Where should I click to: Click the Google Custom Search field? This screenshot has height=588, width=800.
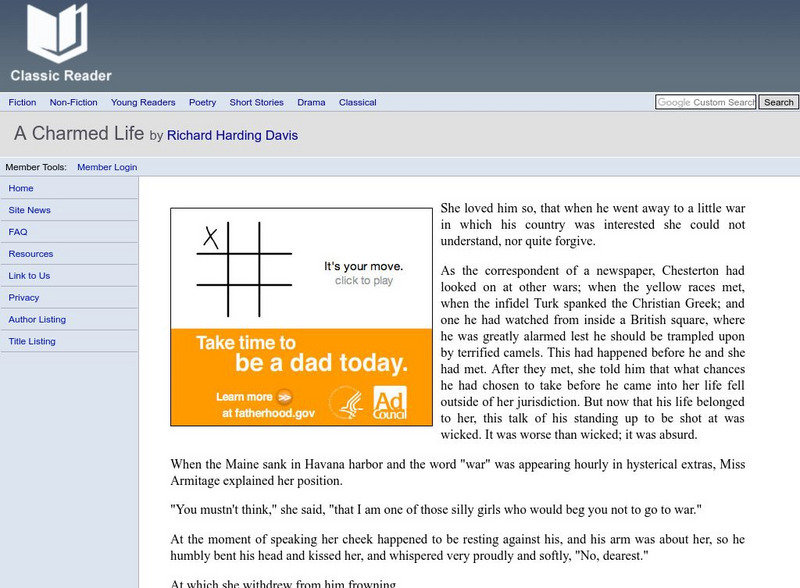pos(705,102)
